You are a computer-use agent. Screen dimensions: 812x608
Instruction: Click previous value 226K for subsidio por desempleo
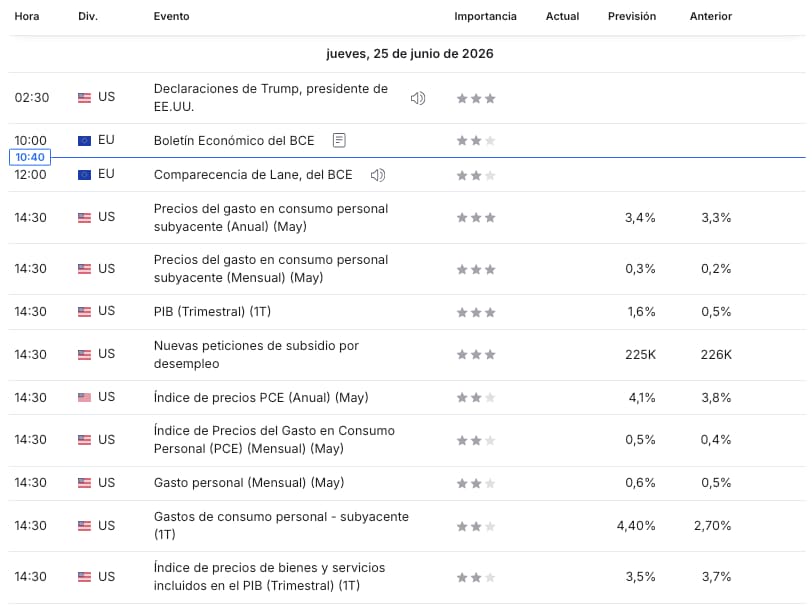pyautogui.click(x=716, y=355)
